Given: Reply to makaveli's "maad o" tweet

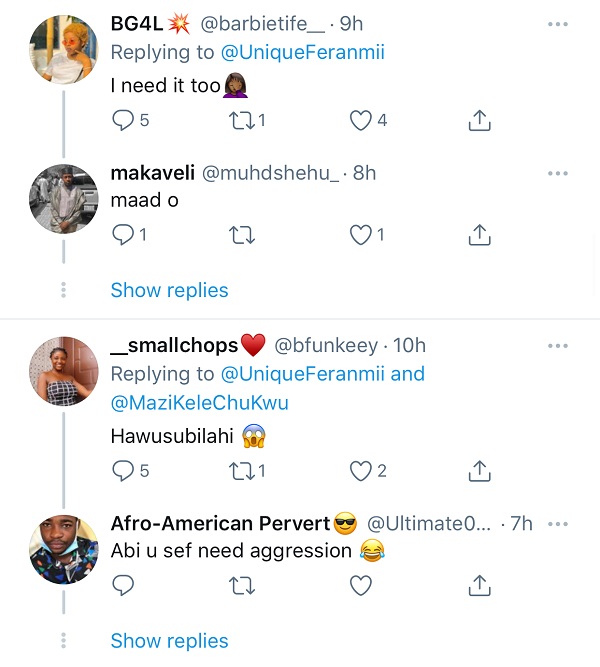Looking at the screenshot, I should 123,235.
